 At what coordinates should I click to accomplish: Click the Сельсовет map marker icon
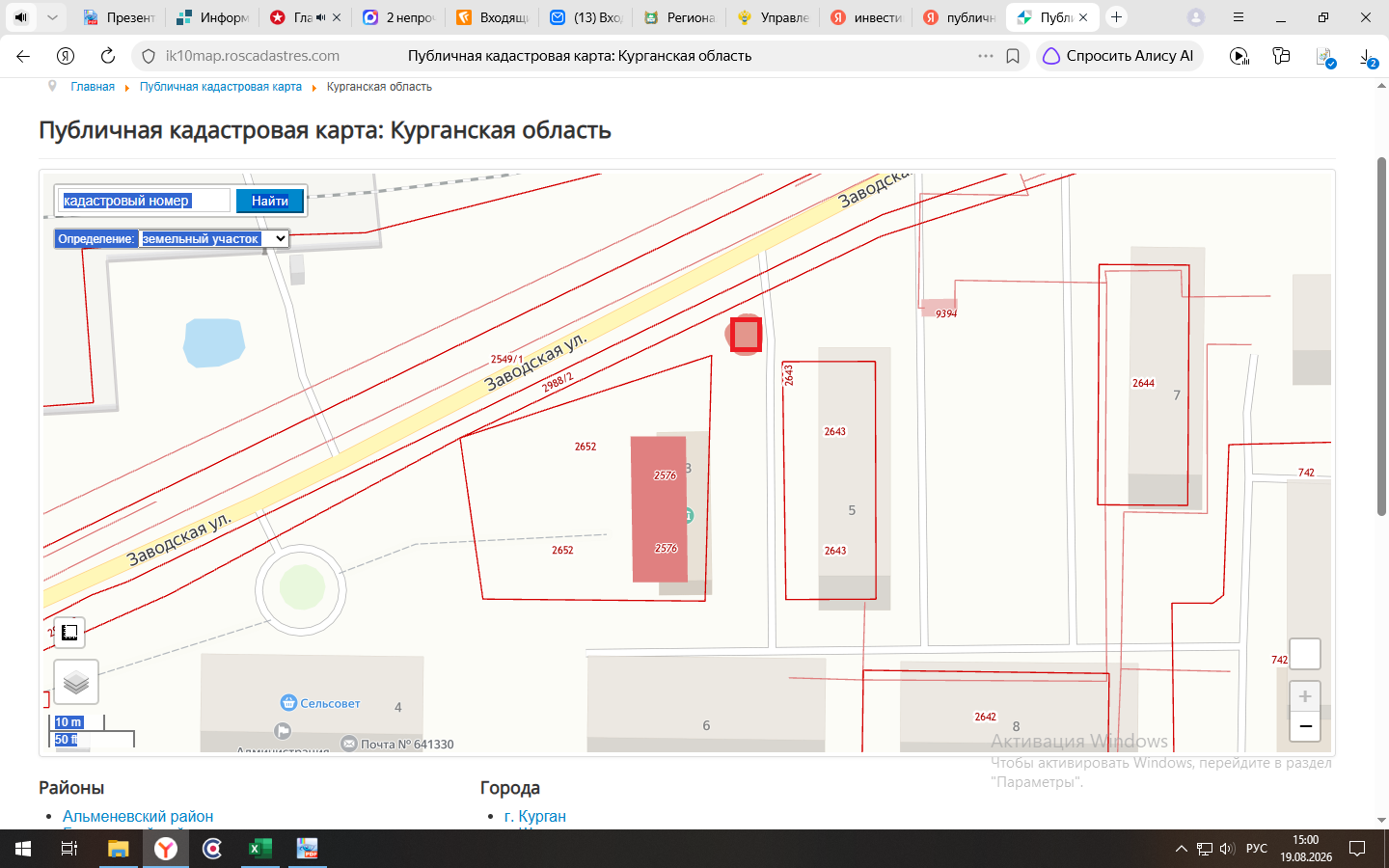tap(287, 702)
